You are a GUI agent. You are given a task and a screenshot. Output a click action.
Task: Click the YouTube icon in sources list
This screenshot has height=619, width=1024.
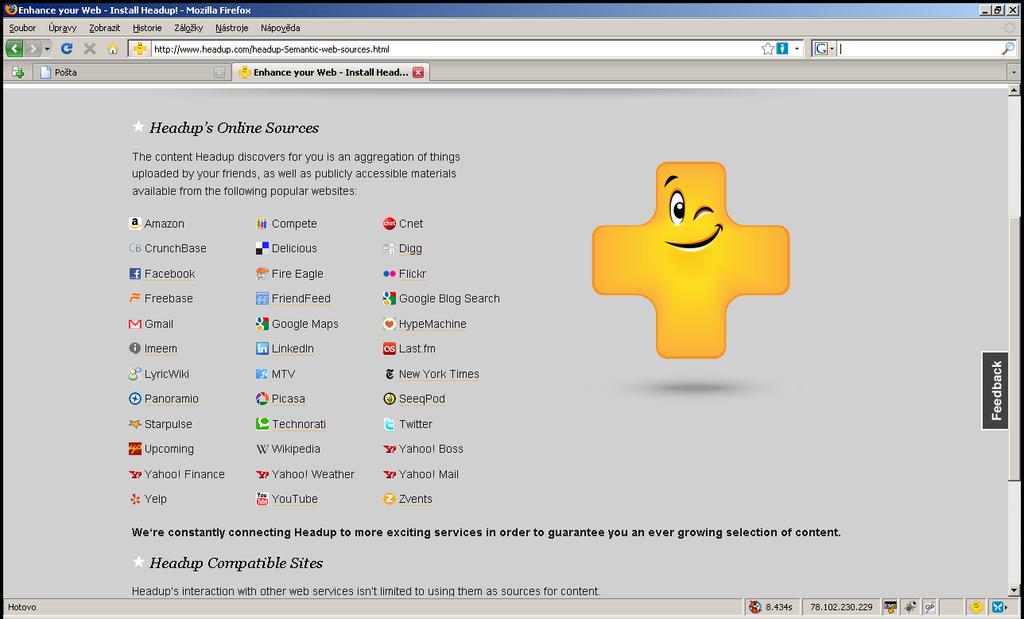pyautogui.click(x=262, y=499)
